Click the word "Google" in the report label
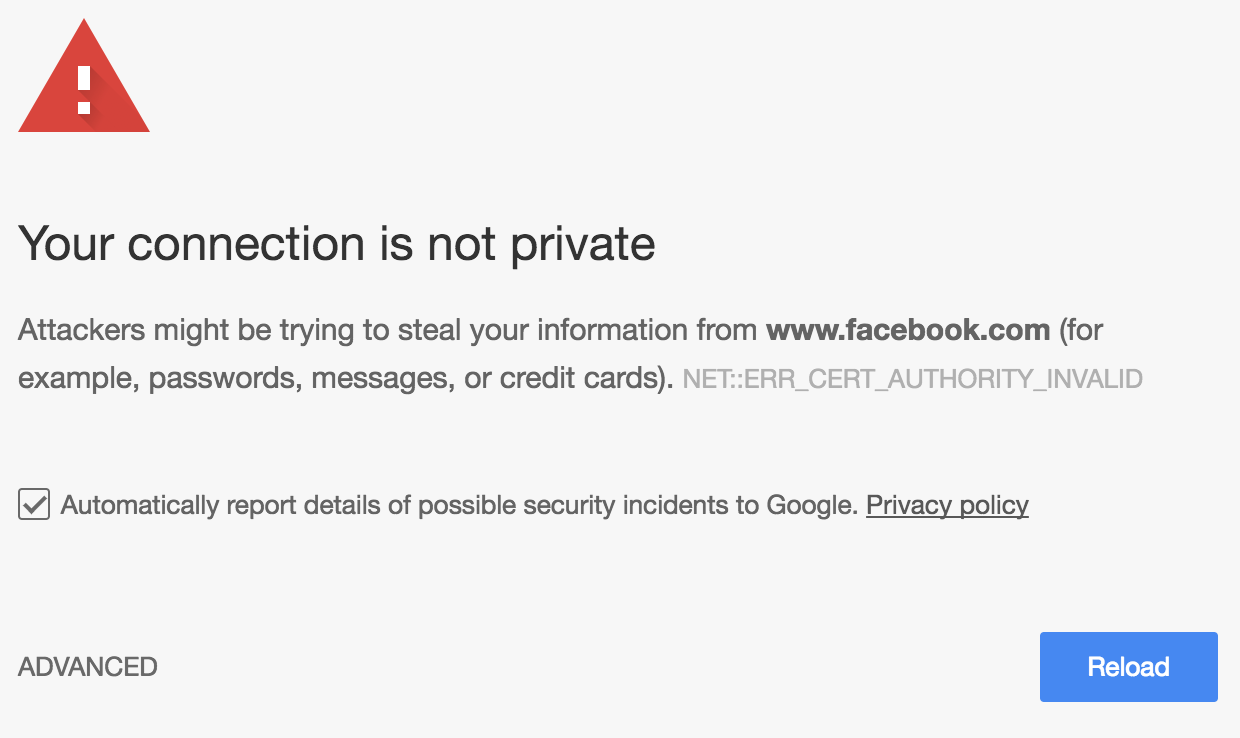 point(812,505)
